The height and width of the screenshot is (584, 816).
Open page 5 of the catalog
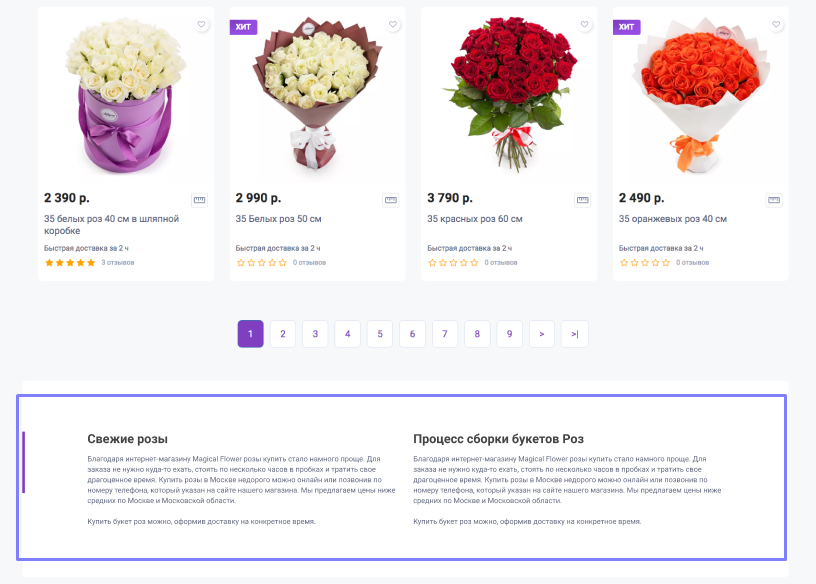tap(380, 334)
